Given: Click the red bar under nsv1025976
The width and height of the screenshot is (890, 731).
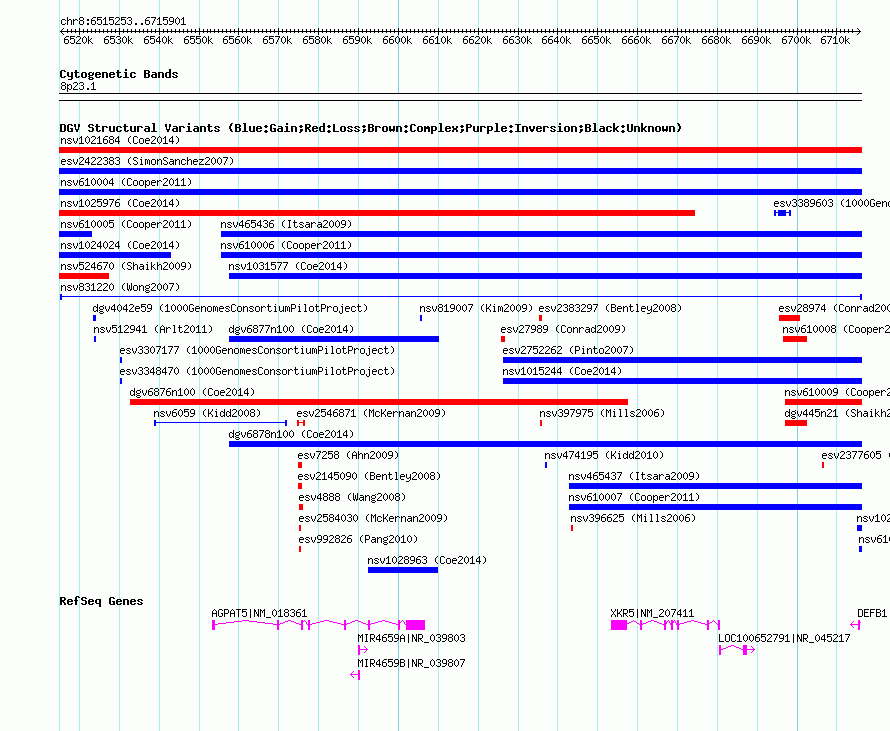Looking at the screenshot, I should 377,213.
